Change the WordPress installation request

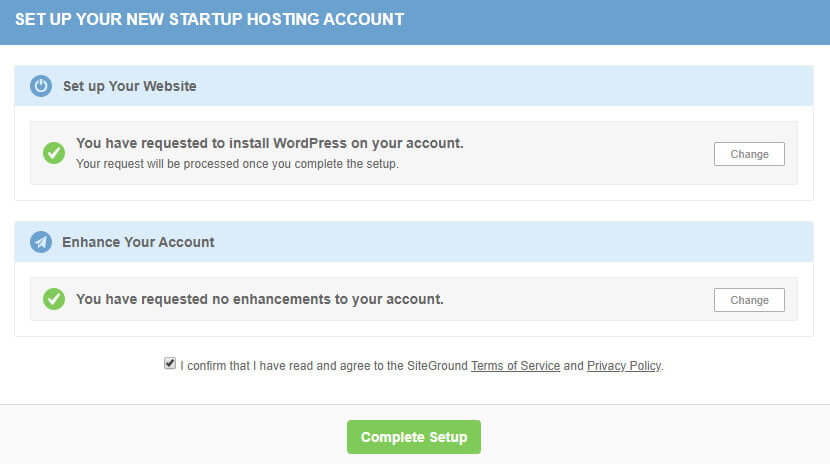click(749, 154)
